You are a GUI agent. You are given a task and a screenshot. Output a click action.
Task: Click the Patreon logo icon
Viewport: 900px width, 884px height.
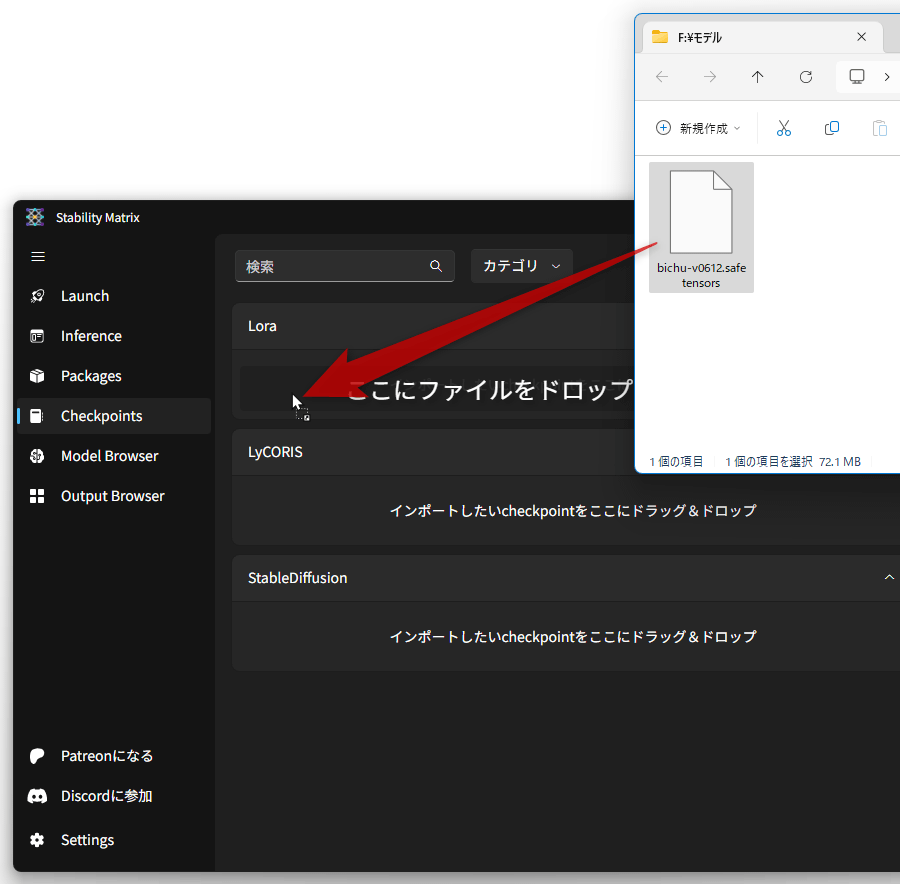pyautogui.click(x=37, y=756)
